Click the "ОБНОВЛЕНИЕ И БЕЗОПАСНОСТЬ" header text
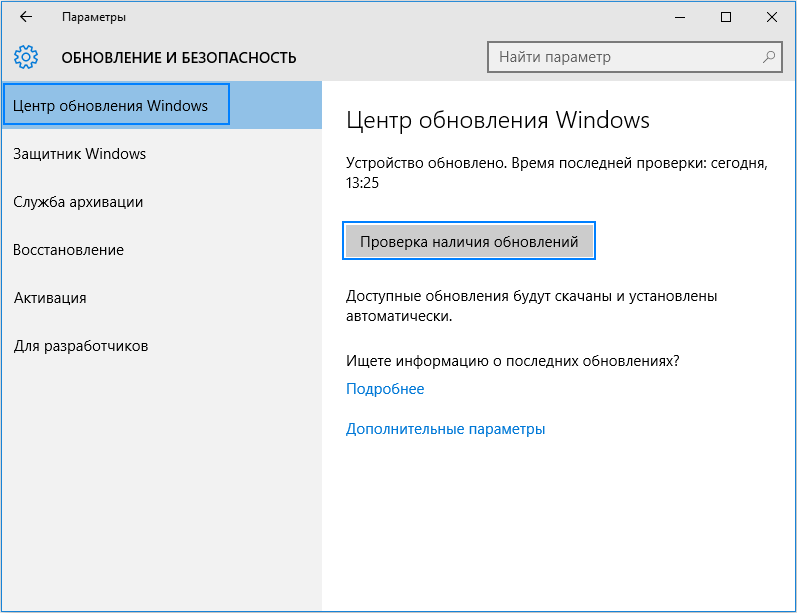 [179, 57]
